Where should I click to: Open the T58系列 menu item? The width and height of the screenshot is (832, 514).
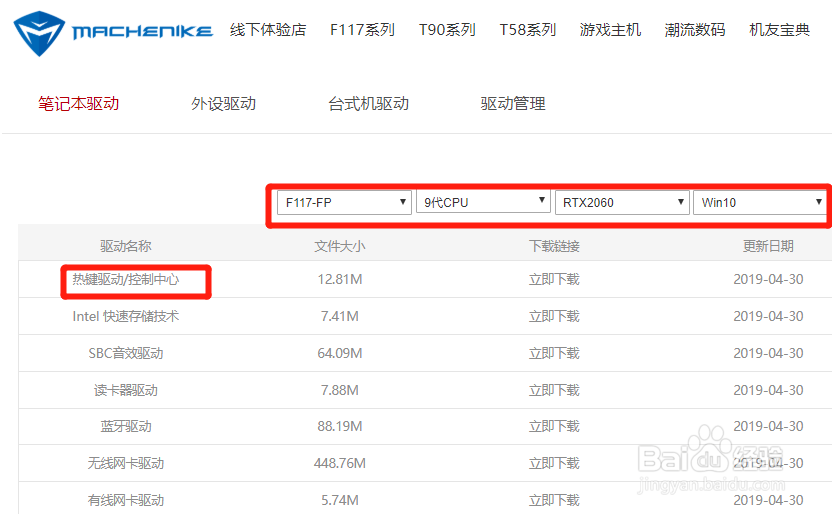(528, 30)
